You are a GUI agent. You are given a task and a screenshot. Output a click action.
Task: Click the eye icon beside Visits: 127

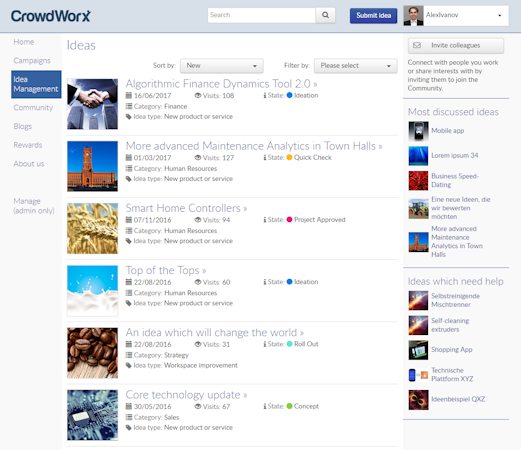(198, 157)
